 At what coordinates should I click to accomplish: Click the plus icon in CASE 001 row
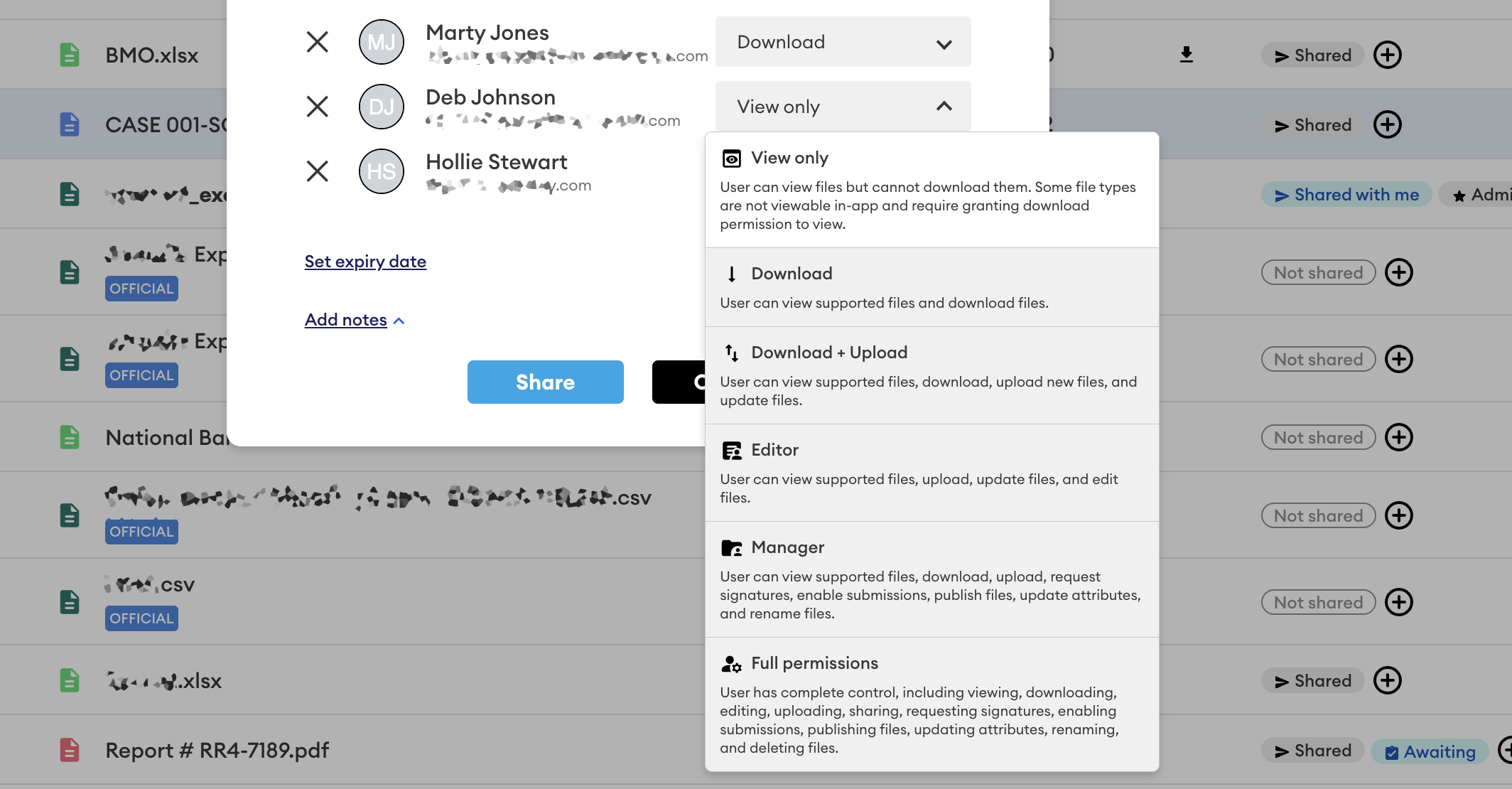coord(1387,124)
